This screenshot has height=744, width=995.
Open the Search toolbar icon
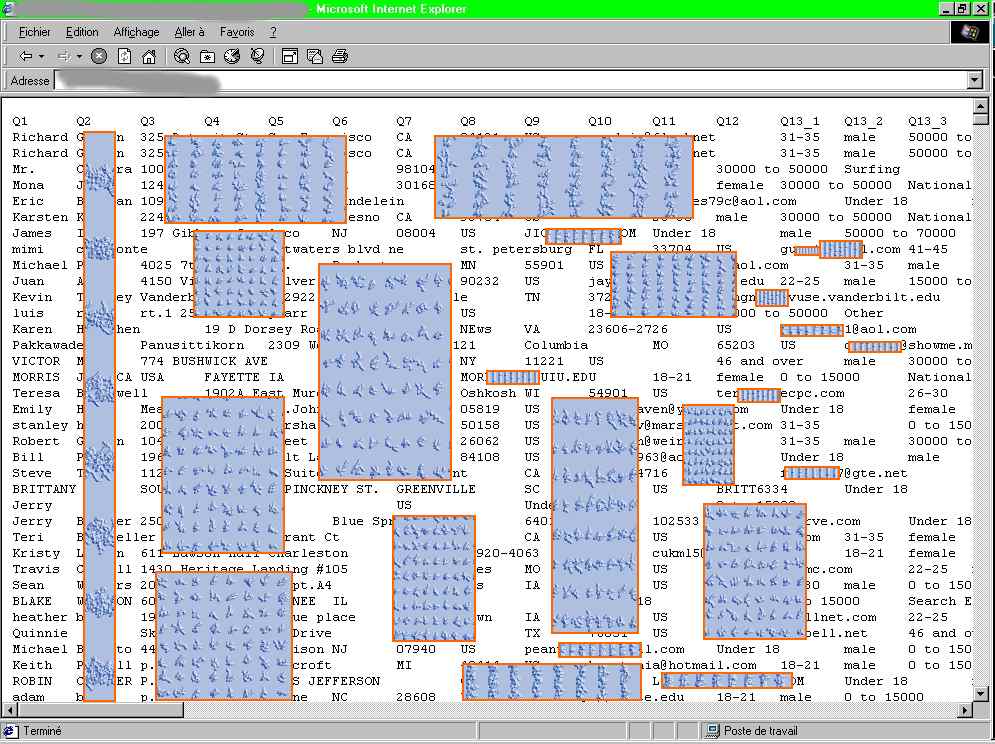click(182, 56)
